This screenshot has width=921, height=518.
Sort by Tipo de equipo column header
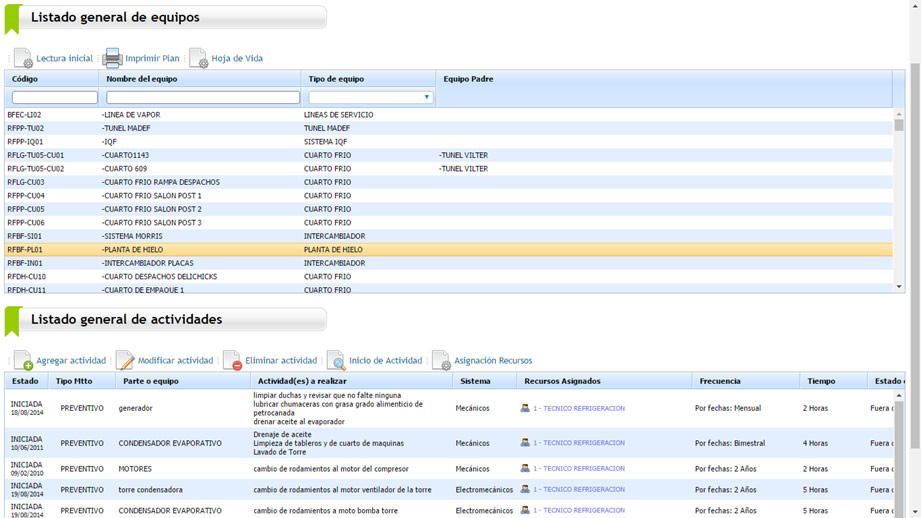336,79
